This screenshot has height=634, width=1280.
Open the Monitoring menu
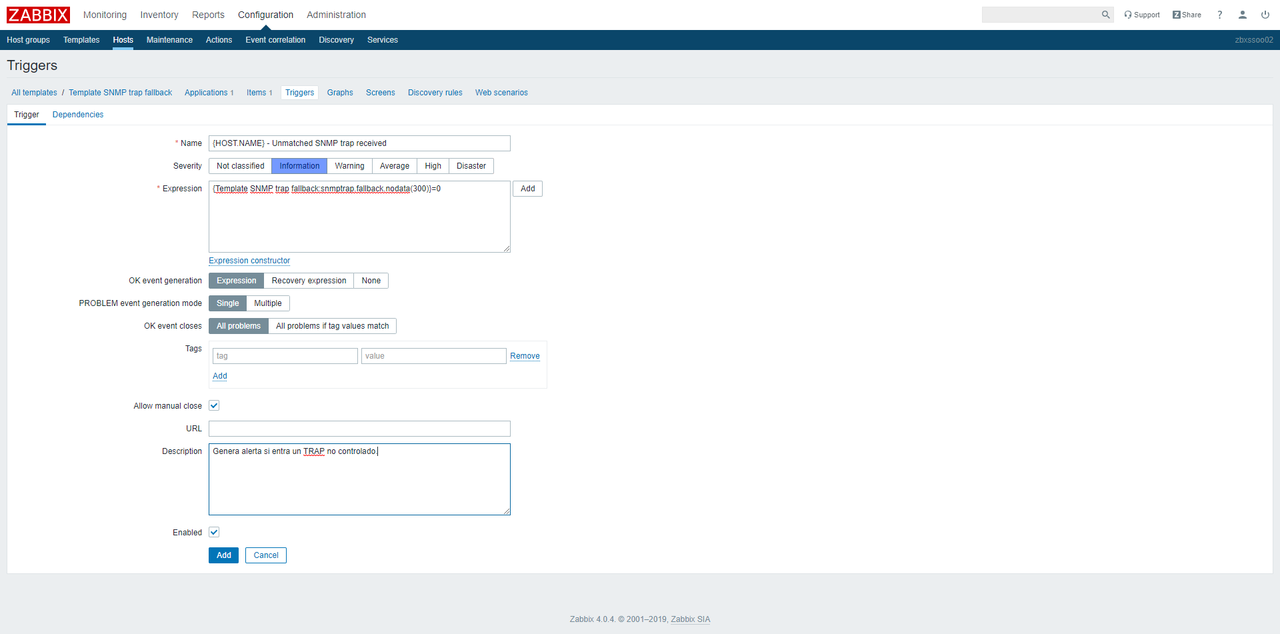coord(105,15)
